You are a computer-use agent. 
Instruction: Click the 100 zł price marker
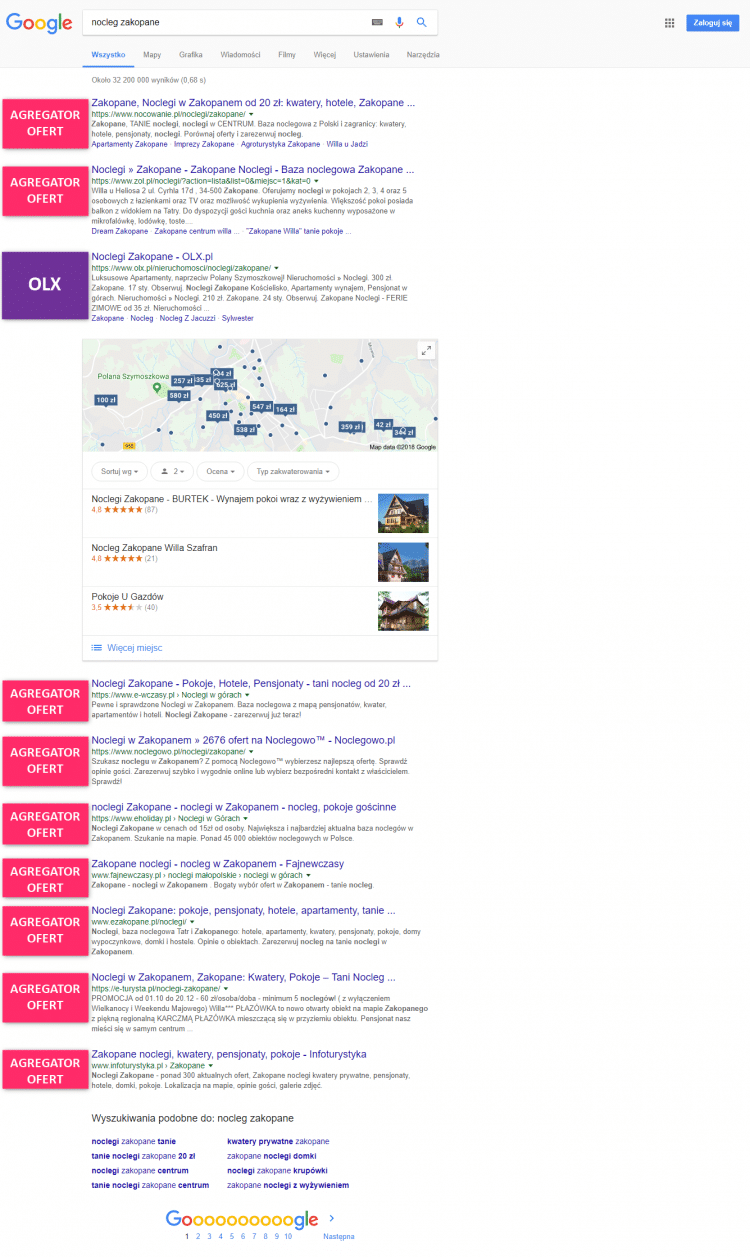tap(106, 400)
